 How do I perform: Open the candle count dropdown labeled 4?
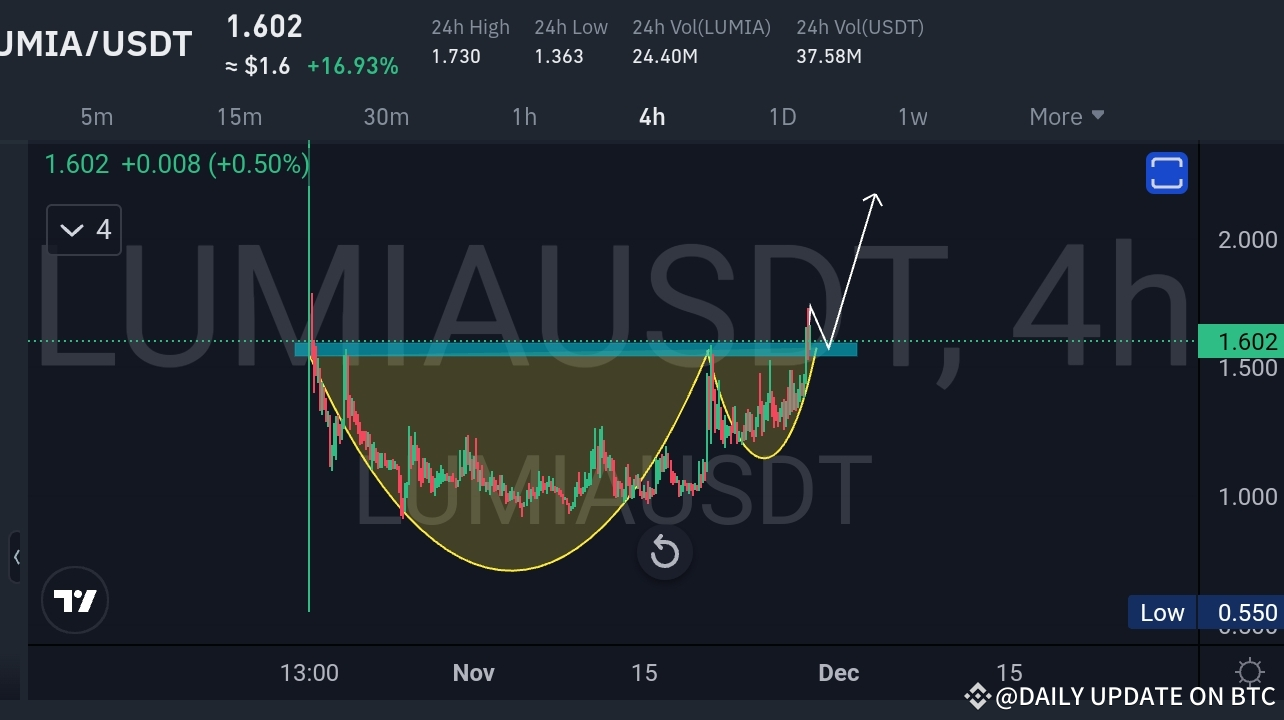tap(83, 229)
